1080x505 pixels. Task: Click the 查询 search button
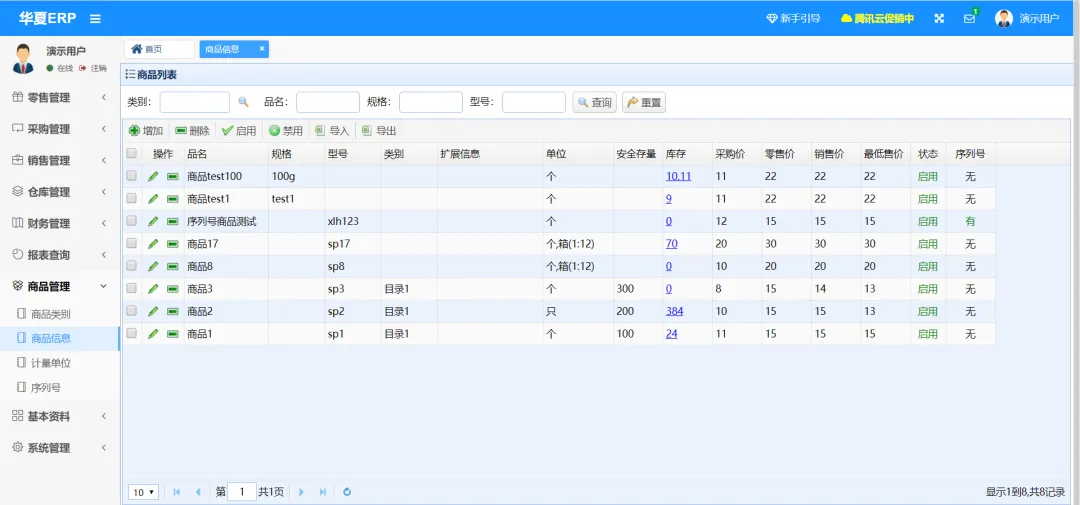point(595,103)
